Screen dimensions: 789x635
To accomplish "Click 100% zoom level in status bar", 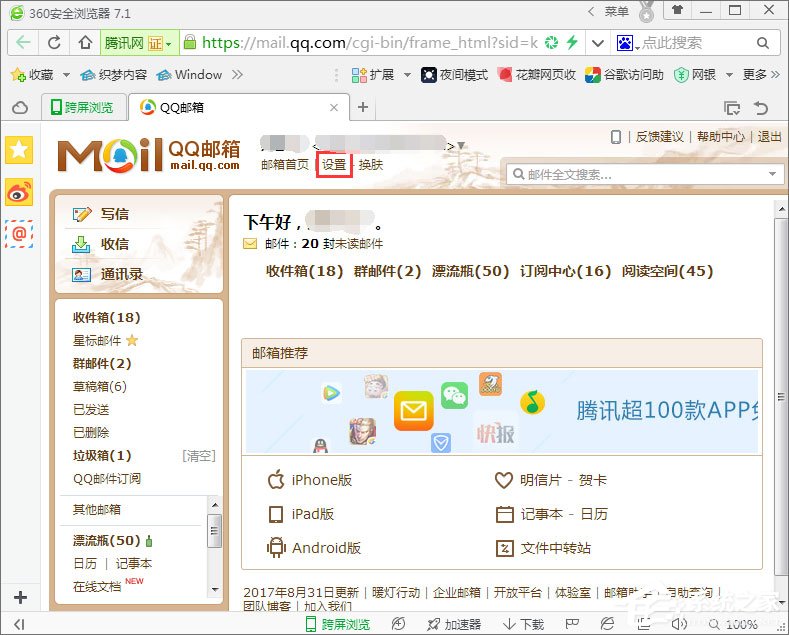I will tap(742, 624).
